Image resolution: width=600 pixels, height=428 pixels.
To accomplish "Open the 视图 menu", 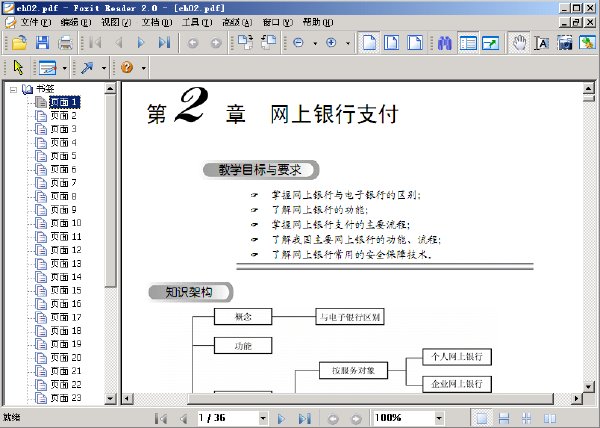I will coord(116,22).
